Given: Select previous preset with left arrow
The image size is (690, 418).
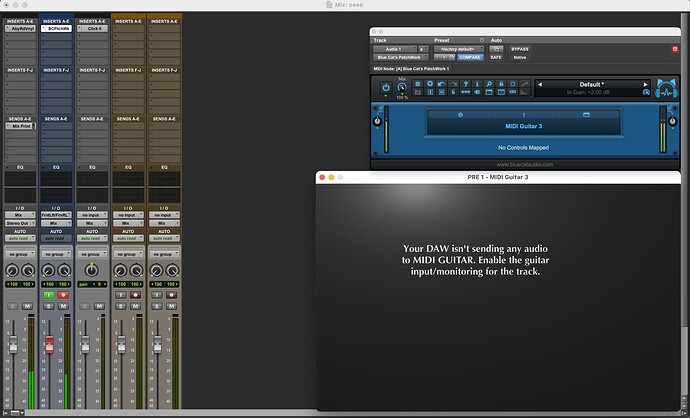Looking at the screenshot, I should [540, 84].
